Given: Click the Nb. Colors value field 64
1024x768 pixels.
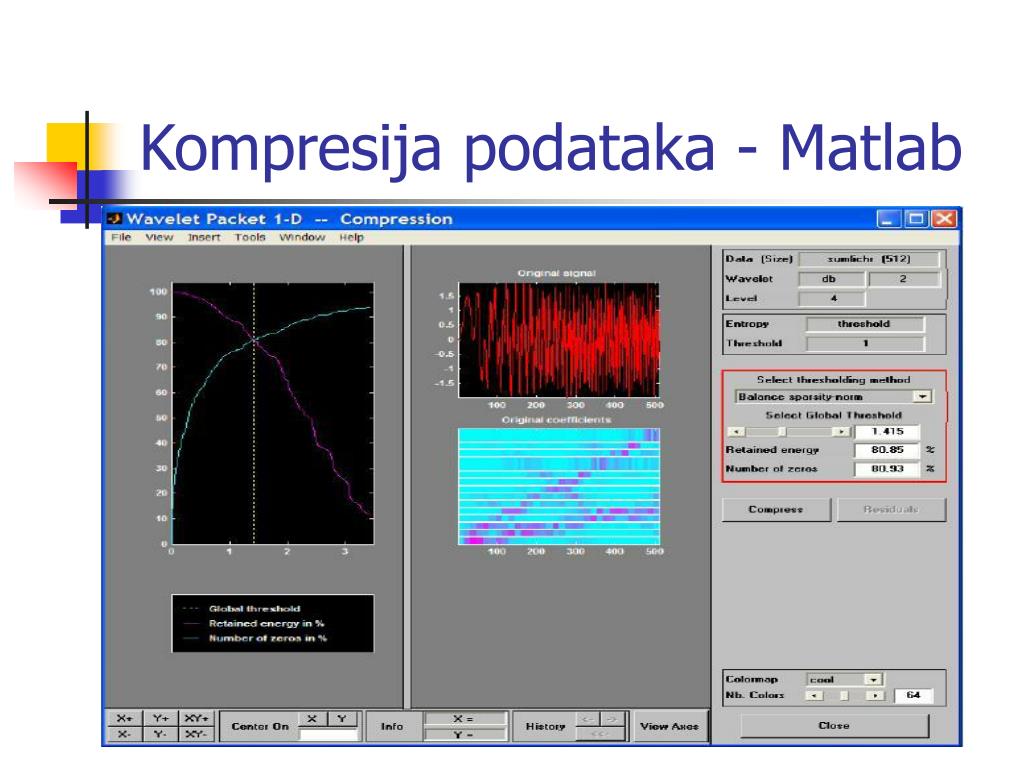Looking at the screenshot, I should coord(914,696).
